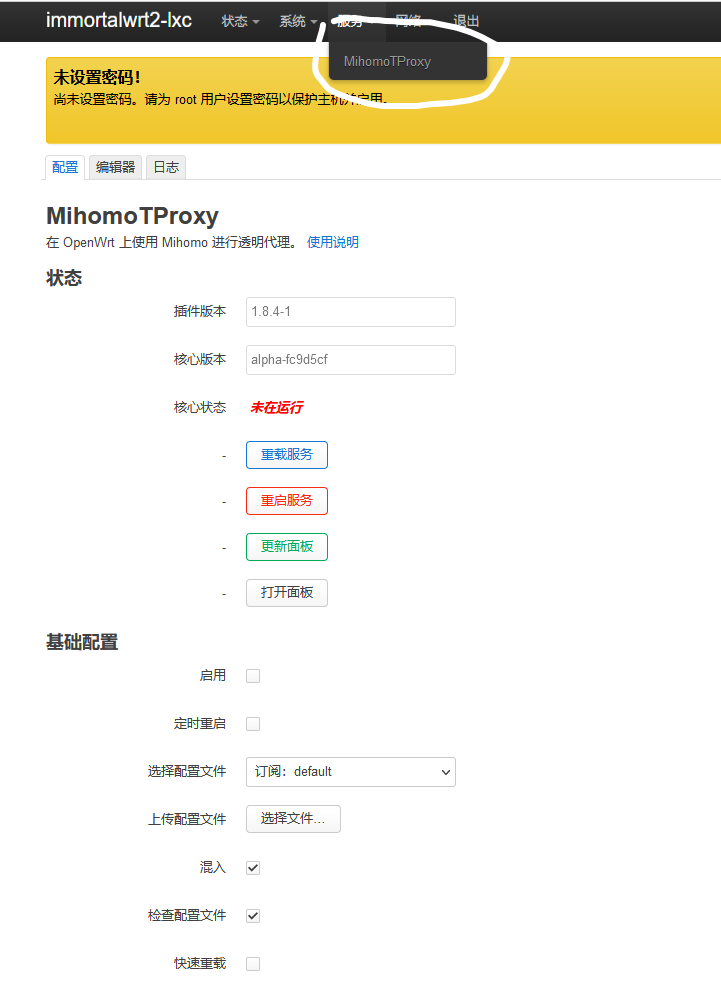Click the green 更新面板 button
This screenshot has width=721, height=992.
coord(287,547)
